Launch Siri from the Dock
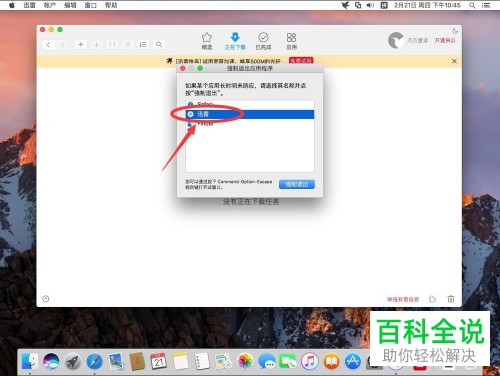Screen dimensions: 500x376 pos(51,361)
